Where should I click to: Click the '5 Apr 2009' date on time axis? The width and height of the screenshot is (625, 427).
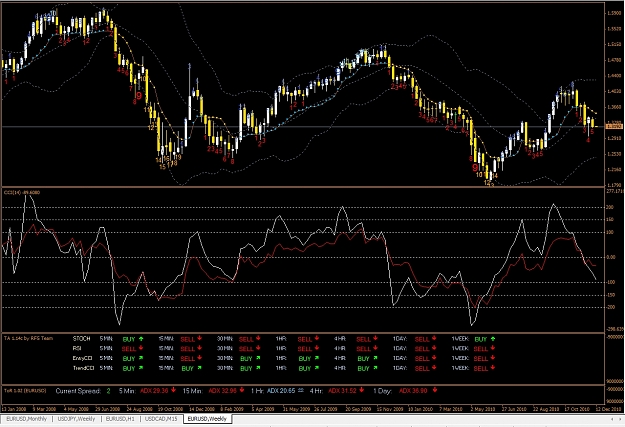point(263,409)
